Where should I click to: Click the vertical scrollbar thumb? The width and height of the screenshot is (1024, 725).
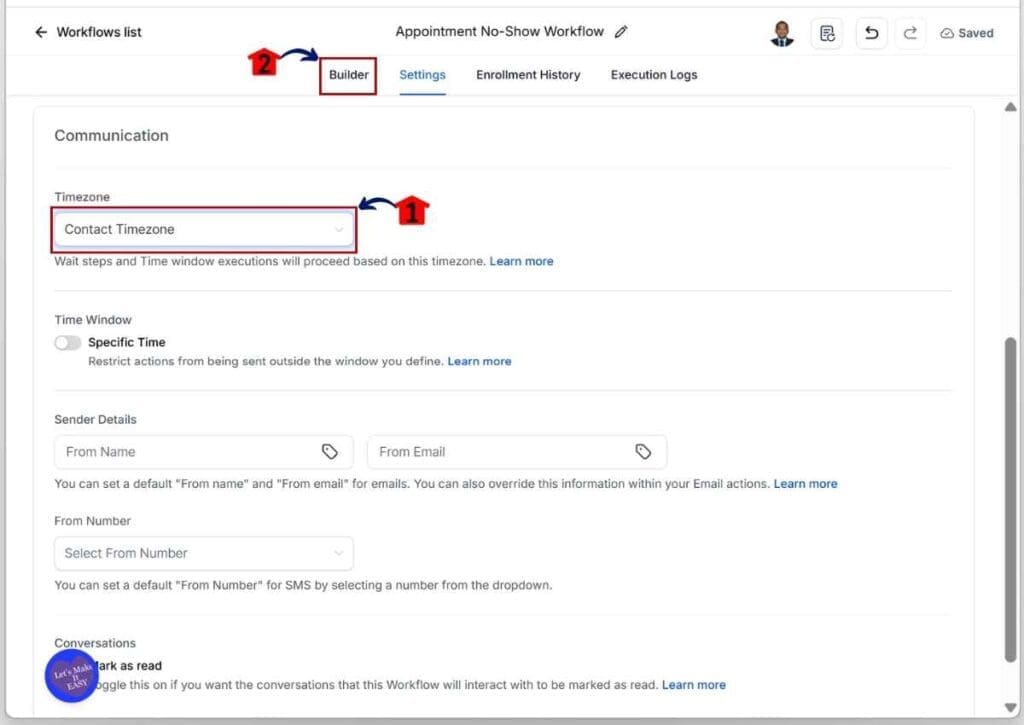(x=1010, y=500)
